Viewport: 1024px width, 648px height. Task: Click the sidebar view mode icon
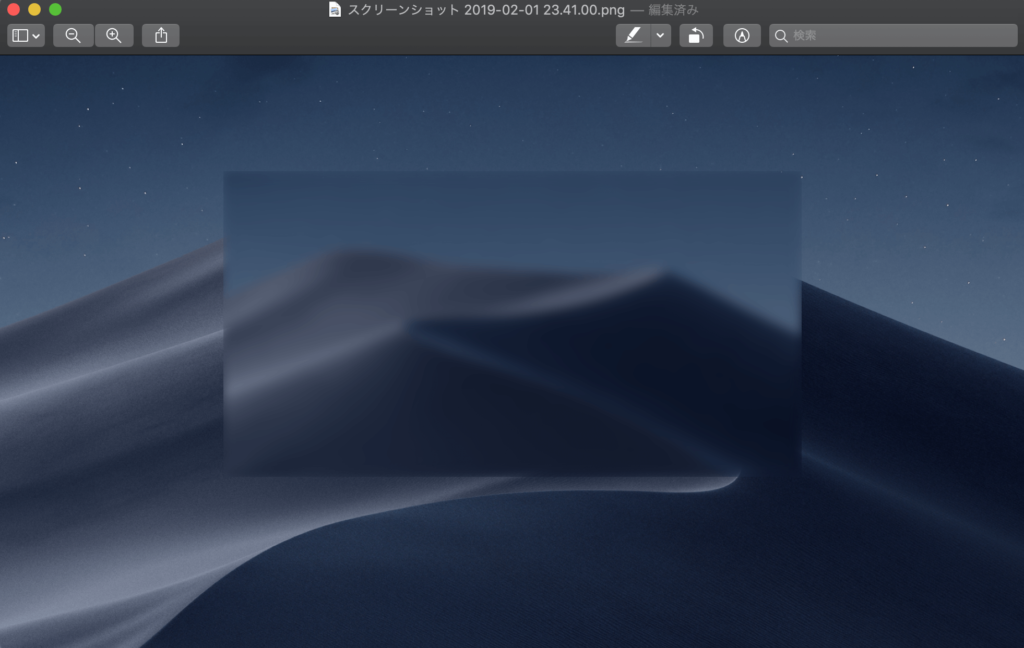pos(20,36)
